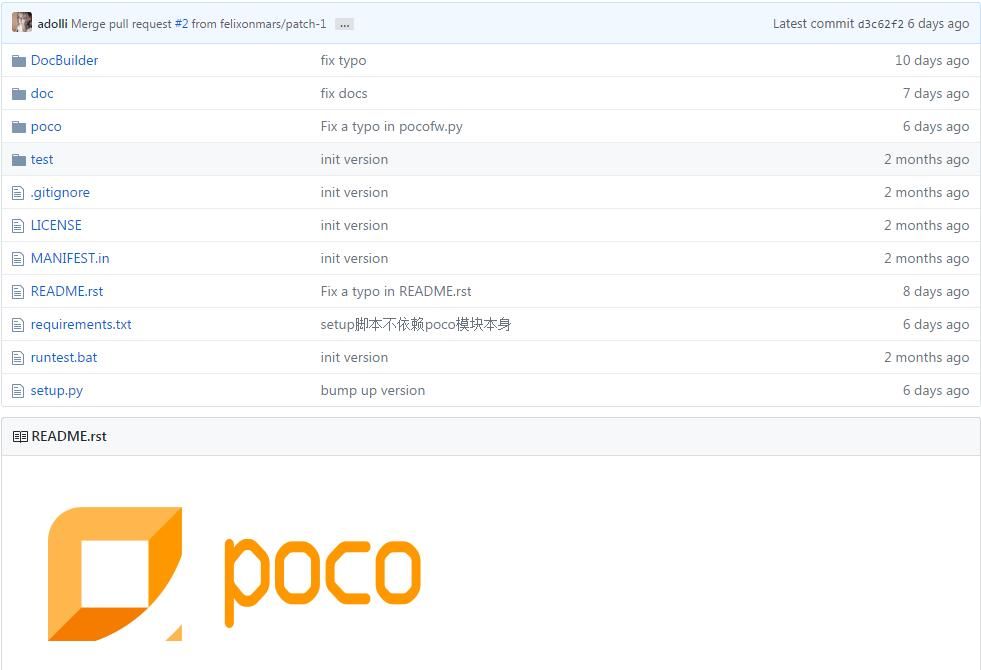Click the DocBuilder folder icon
This screenshot has width=981, height=670.
tap(19, 61)
